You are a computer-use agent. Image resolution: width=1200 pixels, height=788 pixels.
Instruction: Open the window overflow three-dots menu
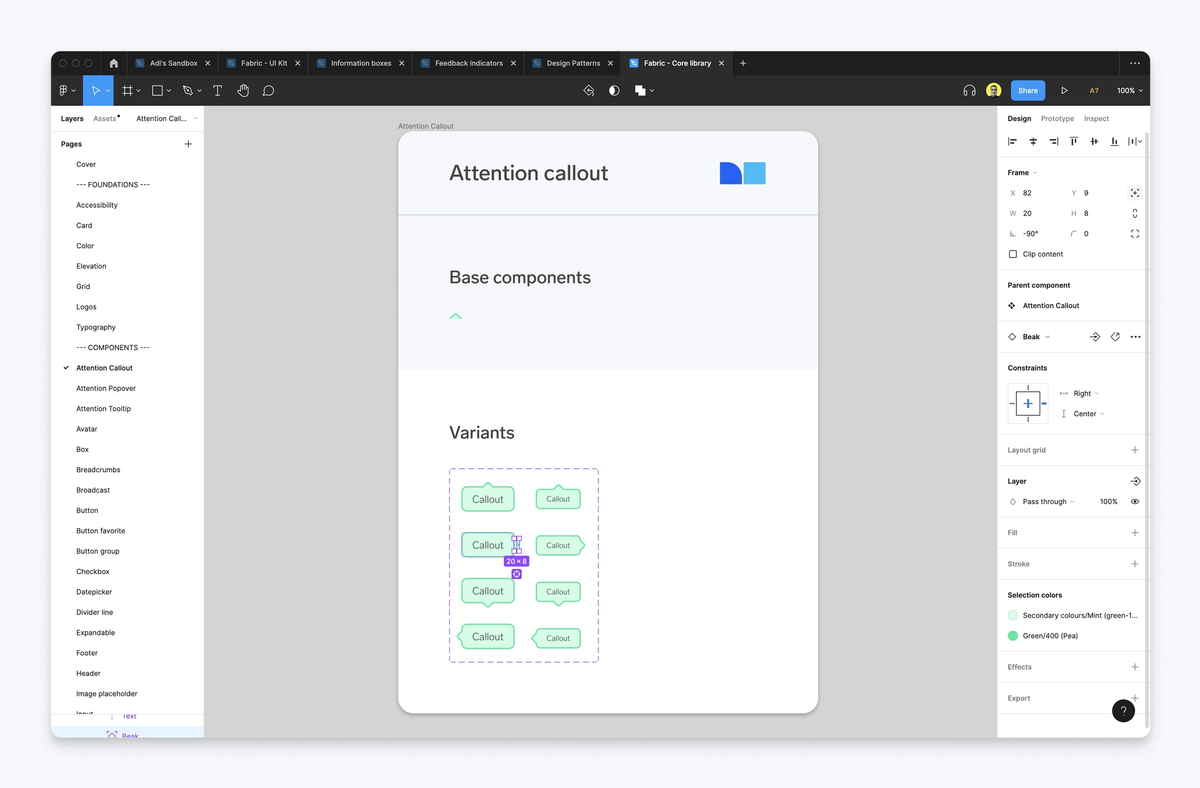coord(1135,63)
